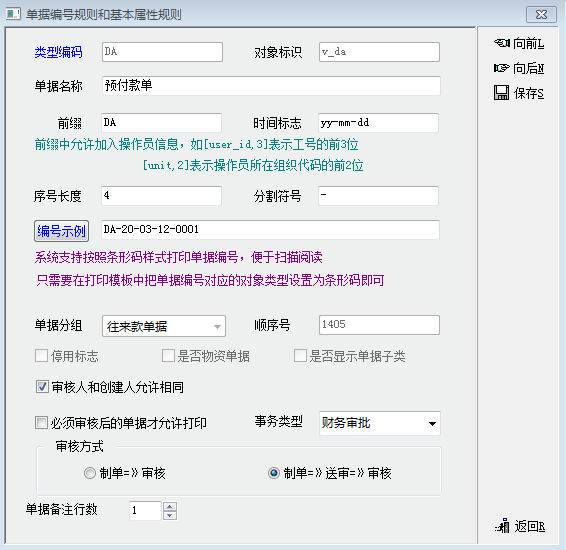Screen dimensions: 566x550
Task: Click the 事务类型 label
Action: pyautogui.click(x=279, y=421)
